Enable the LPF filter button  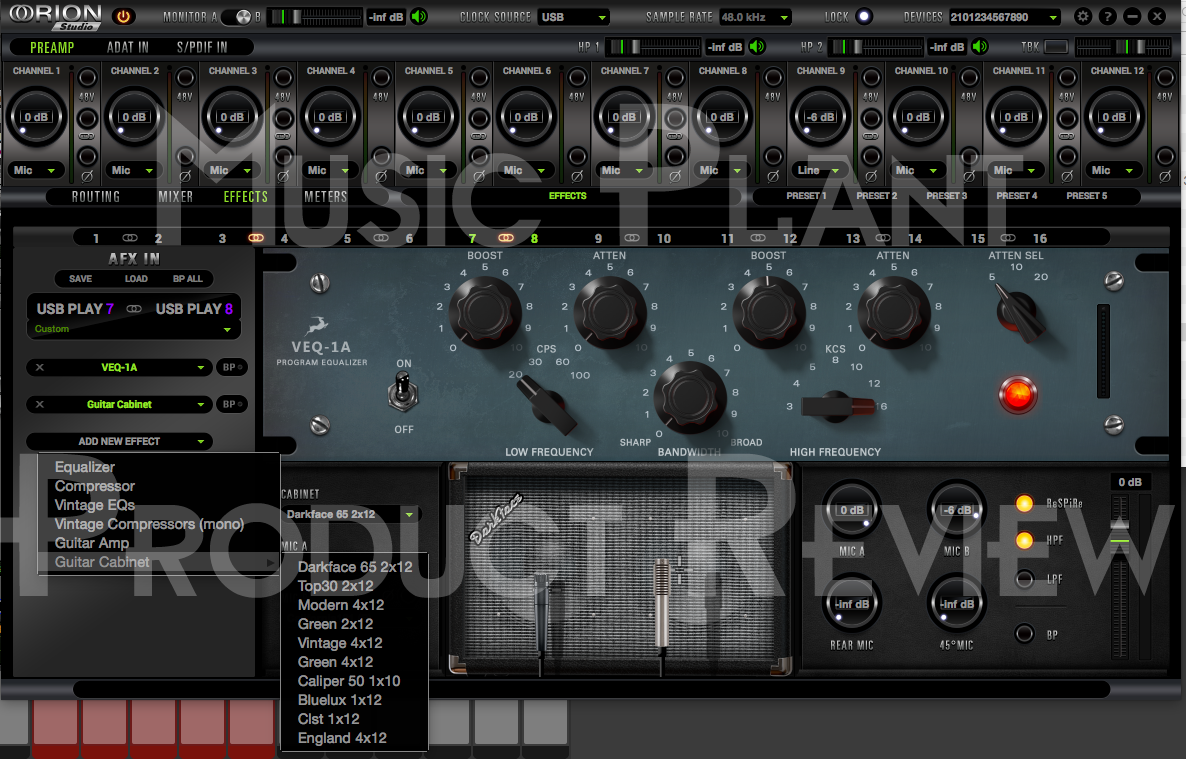pos(1024,580)
